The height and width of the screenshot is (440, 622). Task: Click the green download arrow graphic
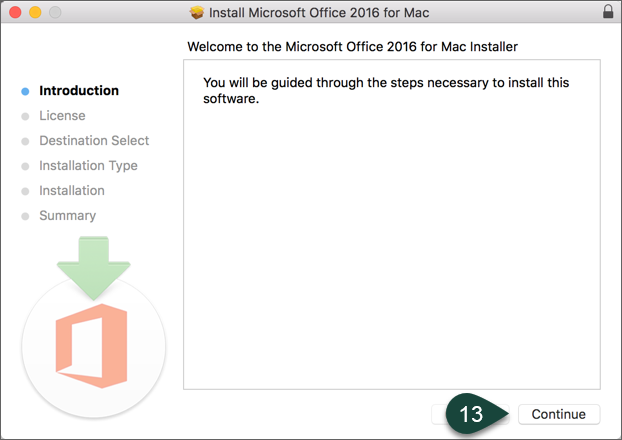tap(92, 267)
